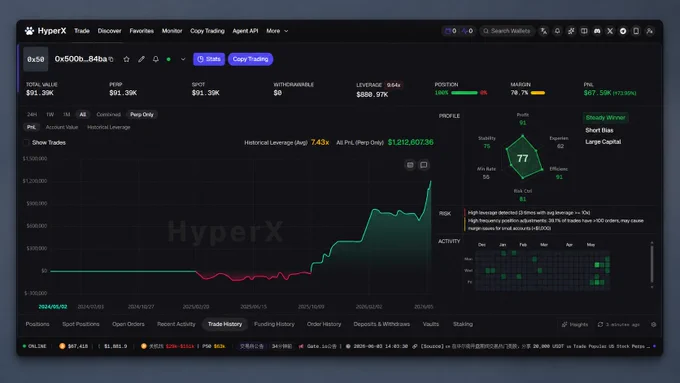Image resolution: width=680 pixels, height=383 pixels.
Task: Set wallet alert with bell icon
Action: click(156, 59)
